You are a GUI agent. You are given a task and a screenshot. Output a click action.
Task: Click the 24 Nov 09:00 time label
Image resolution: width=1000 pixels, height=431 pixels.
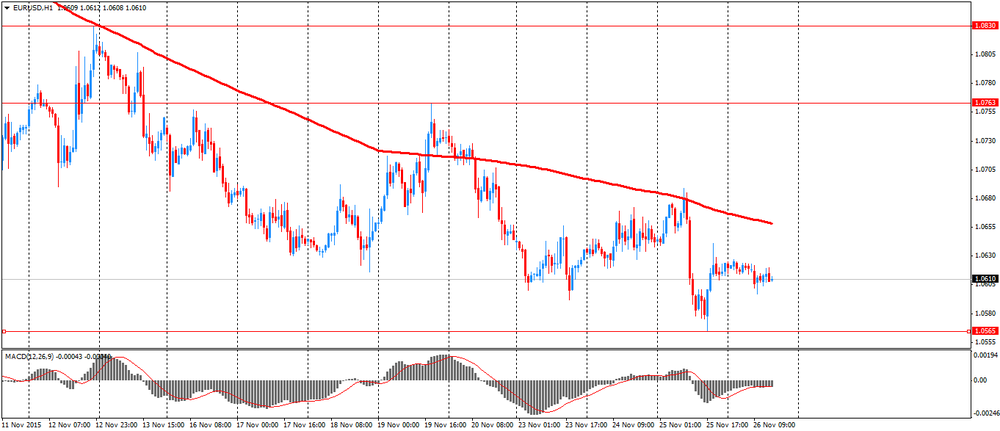pyautogui.click(x=634, y=423)
